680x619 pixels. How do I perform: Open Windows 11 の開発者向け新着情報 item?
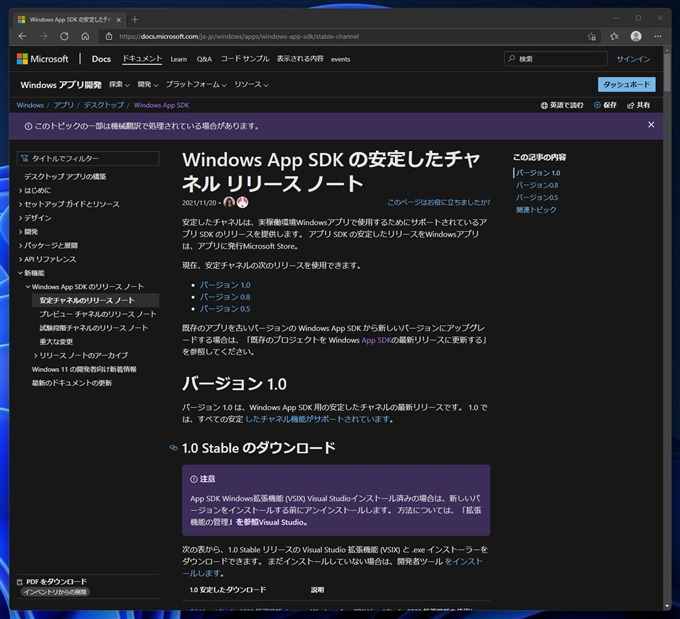tap(84, 370)
